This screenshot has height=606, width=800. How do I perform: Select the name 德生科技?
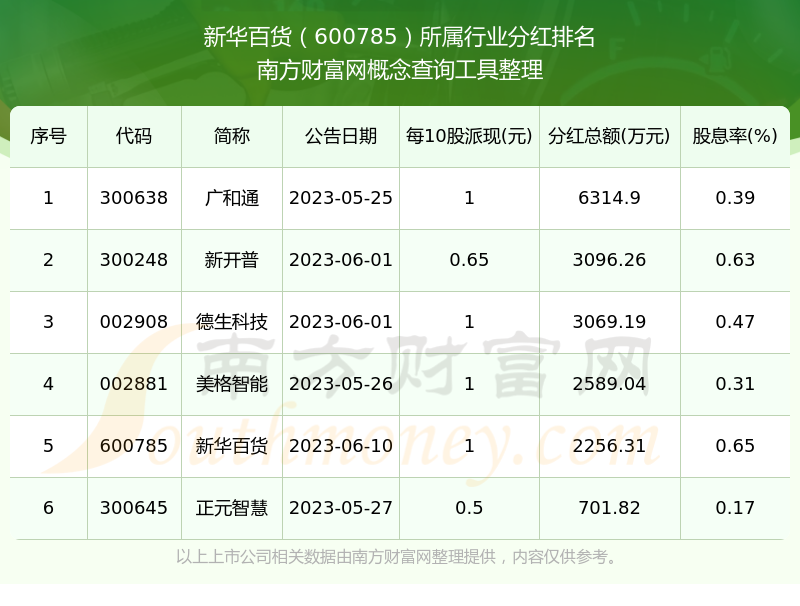232,322
